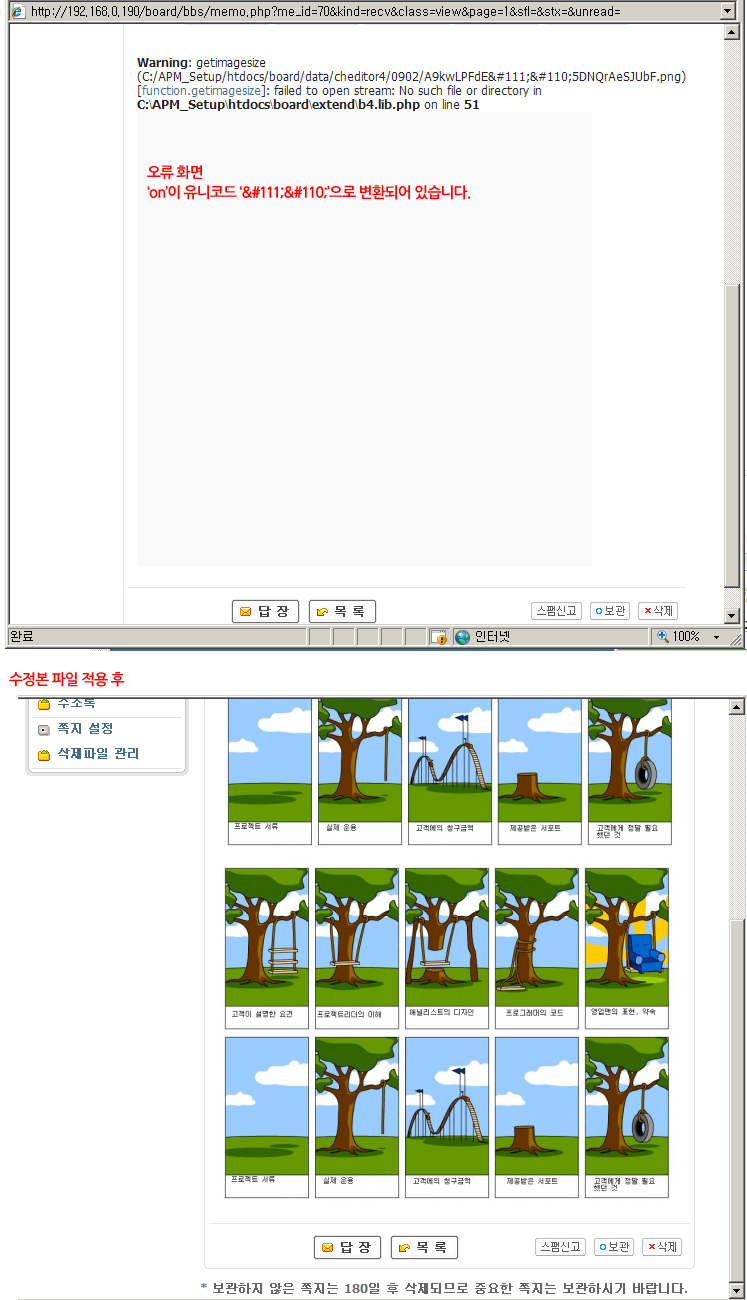Click the popup blocker icon in the status bar
Viewport: 747px width, 1300px height.
[439, 637]
